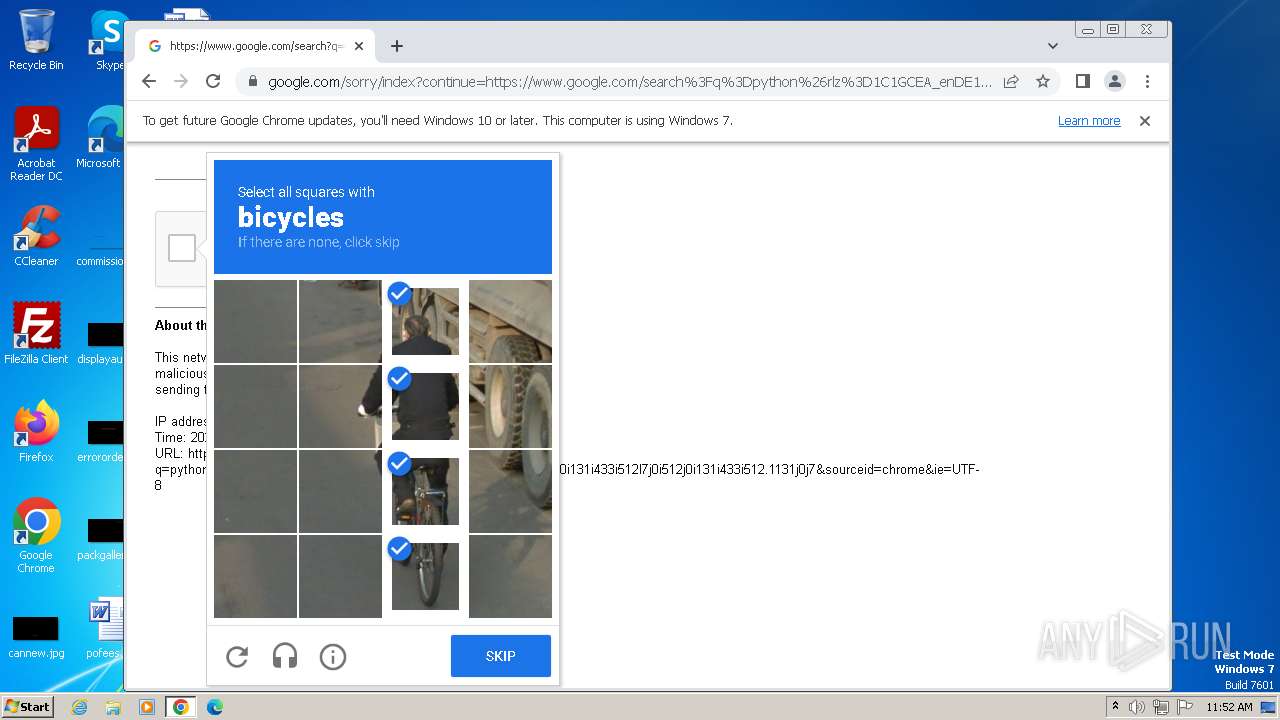The height and width of the screenshot is (720, 1280).
Task: Open the Chrome profile menu
Action: (x=1114, y=81)
